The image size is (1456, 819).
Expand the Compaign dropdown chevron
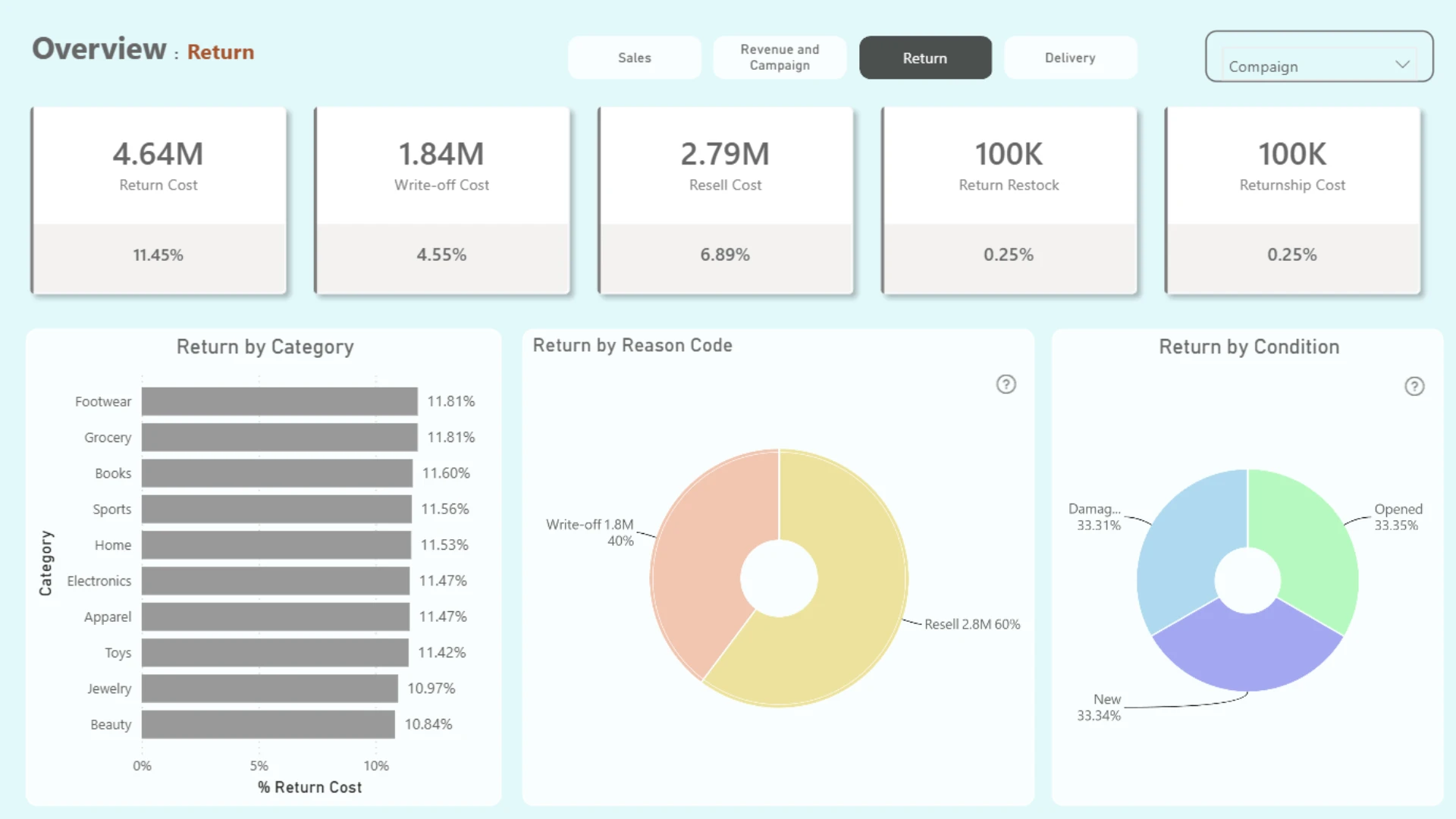pyautogui.click(x=1402, y=64)
